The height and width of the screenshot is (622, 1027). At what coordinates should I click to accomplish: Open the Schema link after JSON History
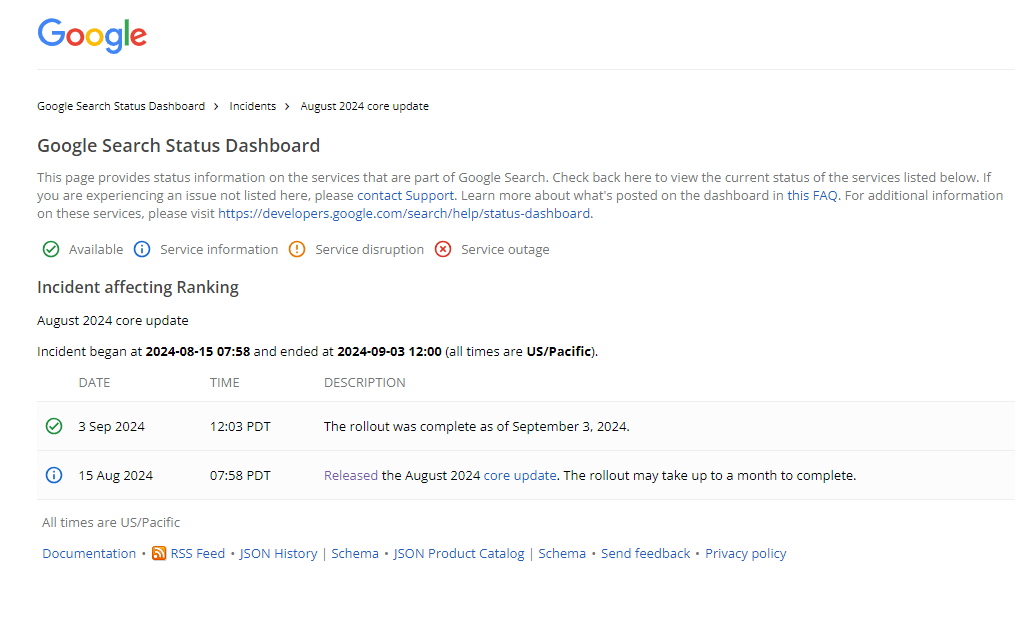(x=355, y=553)
